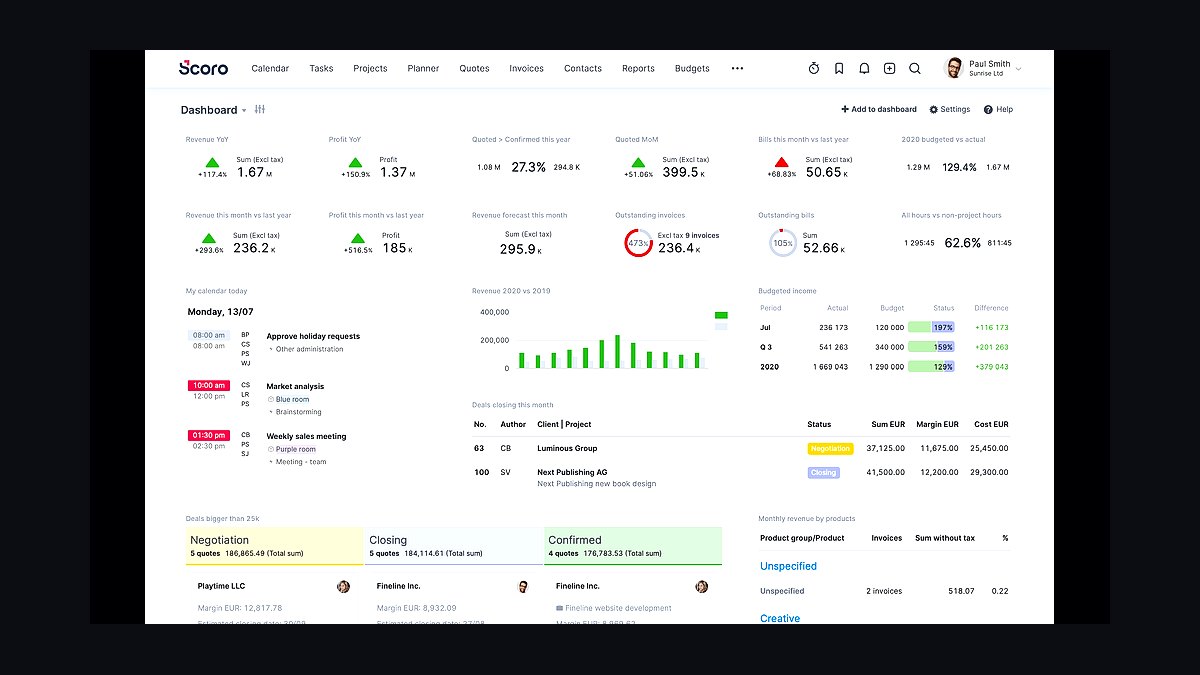The image size is (1200, 675).
Task: Click Revenue YoY green up arrow
Action: 212,162
